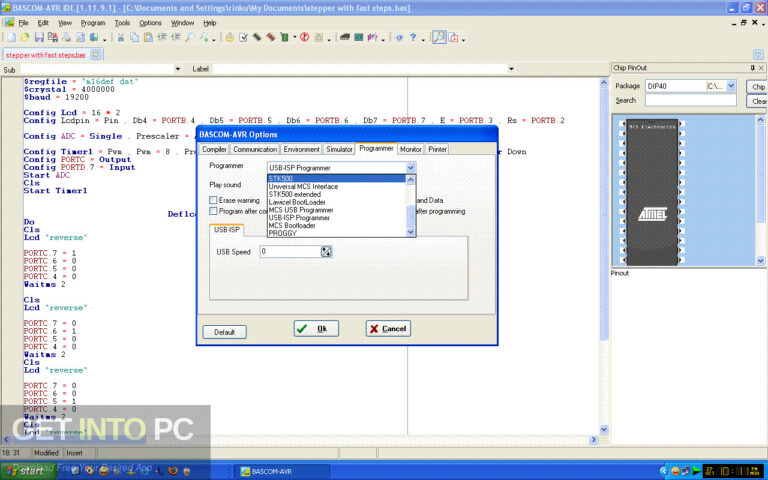Screen dimensions: 768x480
Task: Click the USB-ISP sub-tab
Action: click(227, 230)
